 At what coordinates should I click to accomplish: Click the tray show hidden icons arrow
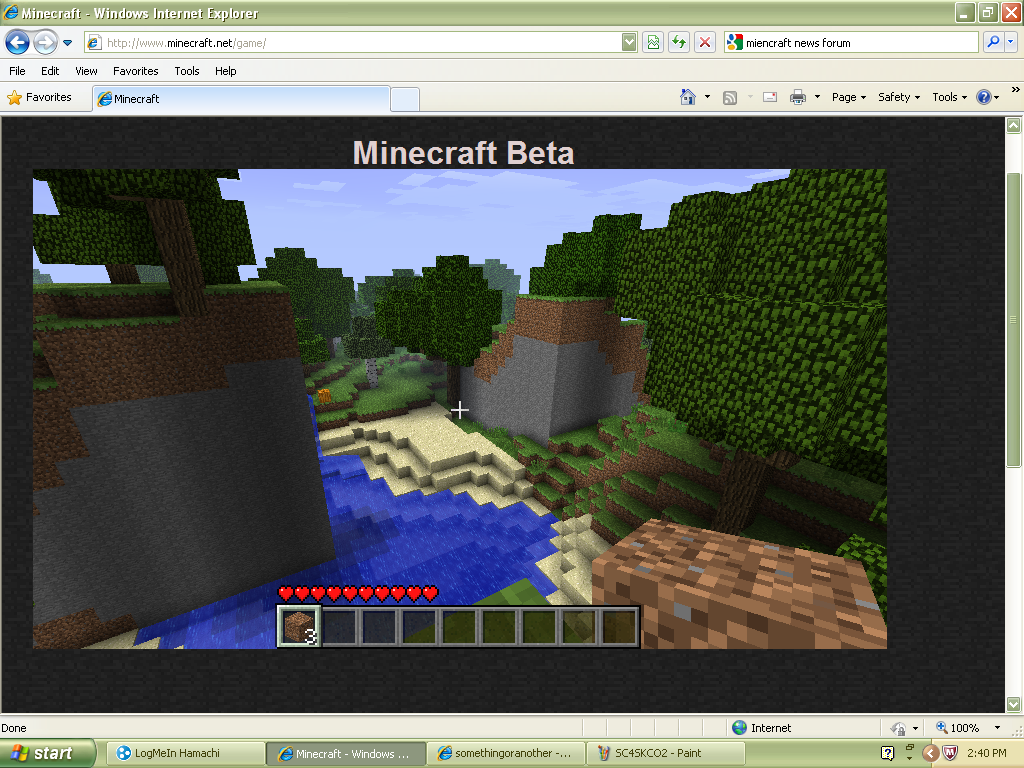(931, 753)
